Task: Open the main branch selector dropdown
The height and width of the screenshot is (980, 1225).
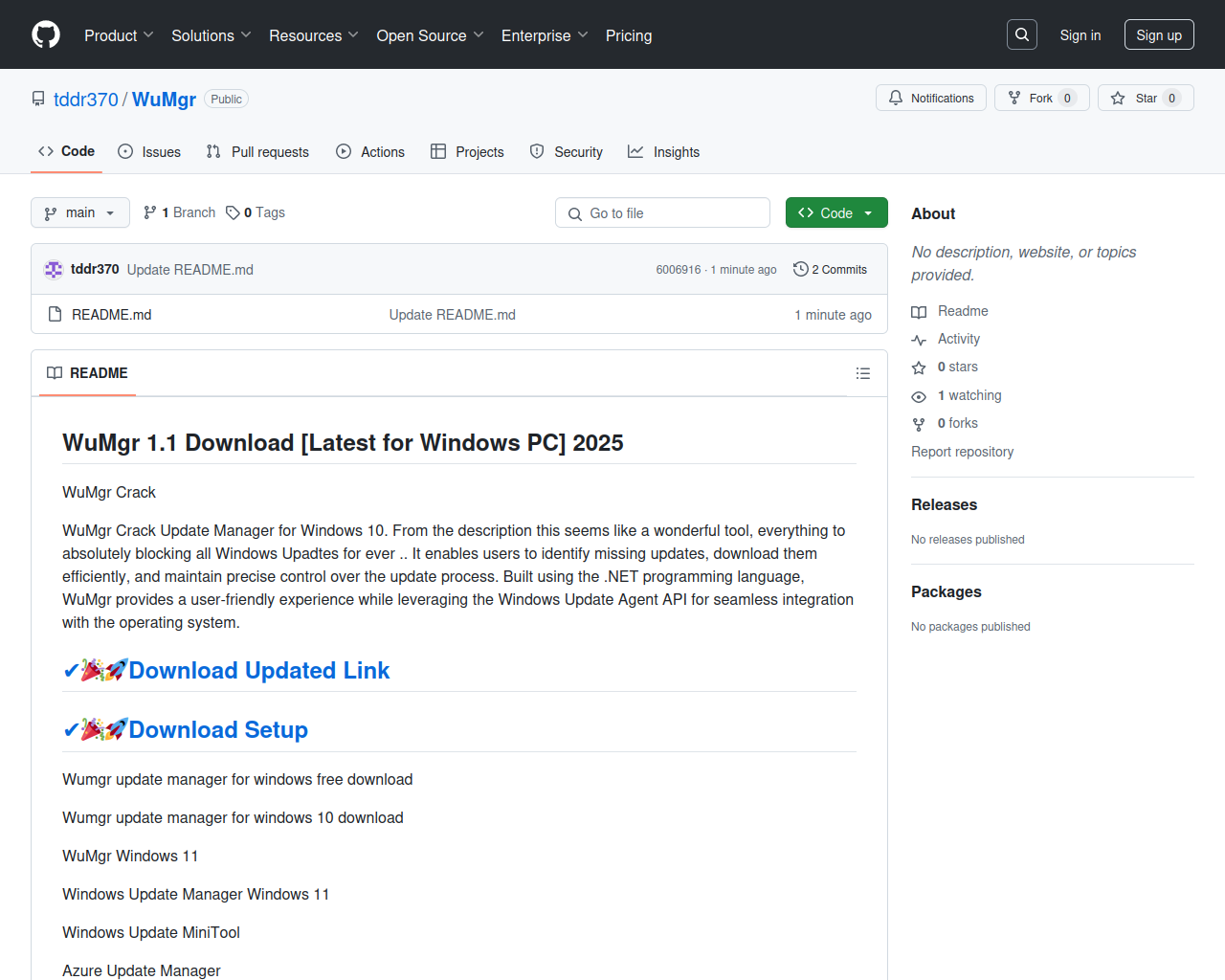Action: pyautogui.click(x=80, y=212)
